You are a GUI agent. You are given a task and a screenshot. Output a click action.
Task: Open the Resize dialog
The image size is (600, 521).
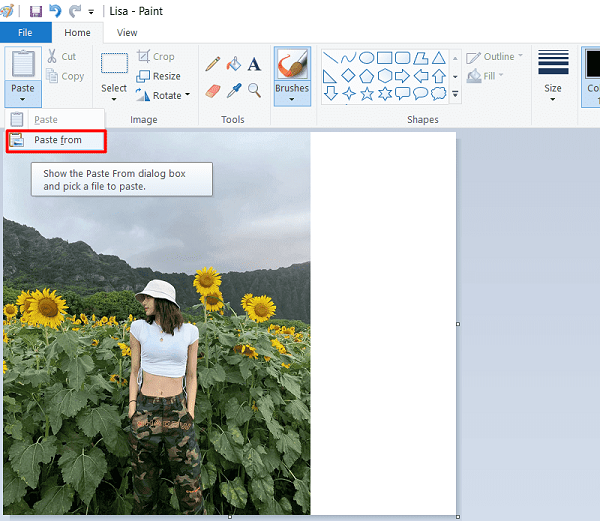tap(158, 76)
